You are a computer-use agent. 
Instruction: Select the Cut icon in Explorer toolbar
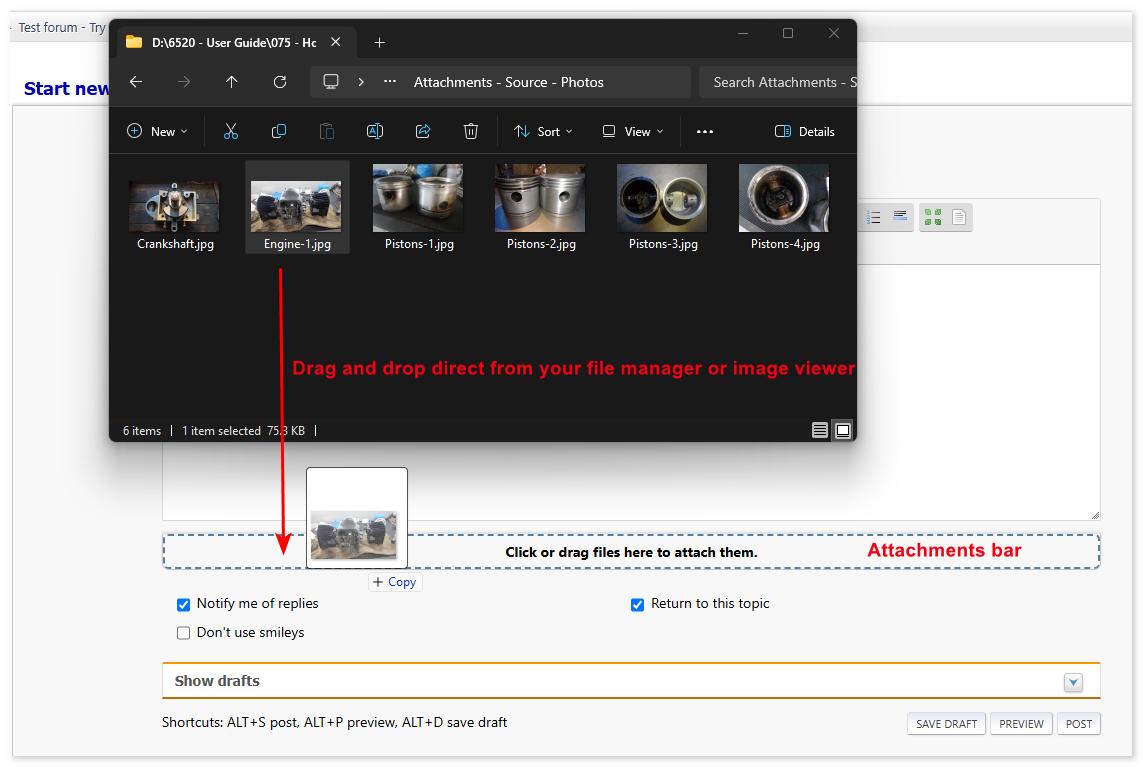click(x=231, y=131)
